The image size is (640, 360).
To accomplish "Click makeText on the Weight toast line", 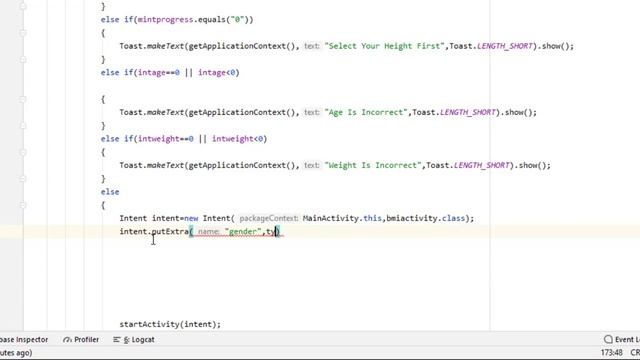I will (165, 165).
